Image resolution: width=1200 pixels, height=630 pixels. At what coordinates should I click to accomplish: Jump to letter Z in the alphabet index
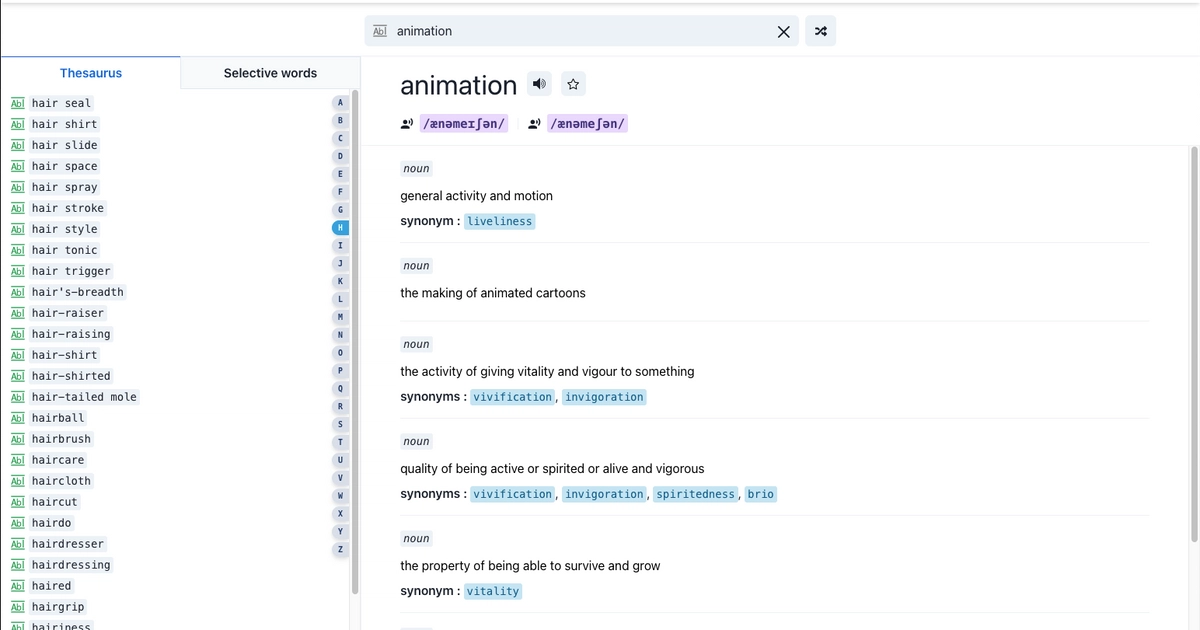point(340,549)
